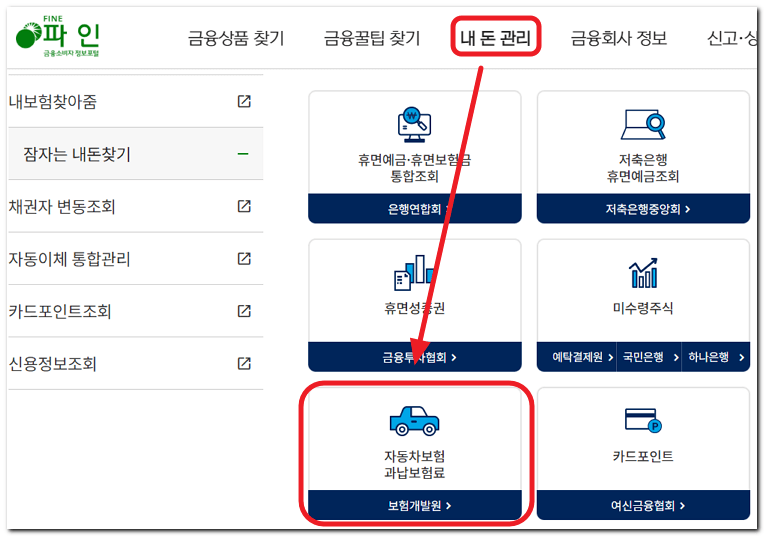Click the FINE 파인 logo
The height and width of the screenshot is (536, 764).
(58, 36)
